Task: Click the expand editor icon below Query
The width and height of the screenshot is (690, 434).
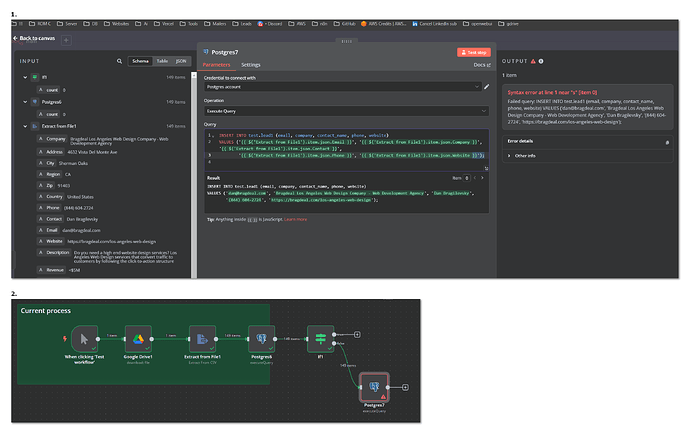Action: point(486,168)
